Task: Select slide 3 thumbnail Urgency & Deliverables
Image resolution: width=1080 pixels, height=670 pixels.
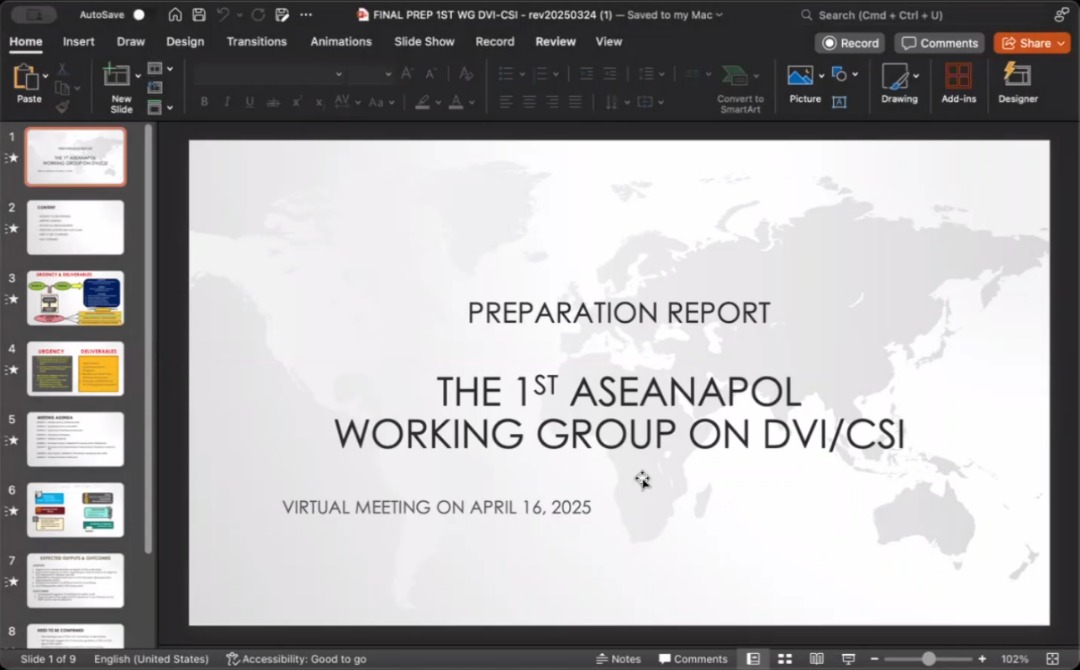Action: 76,298
